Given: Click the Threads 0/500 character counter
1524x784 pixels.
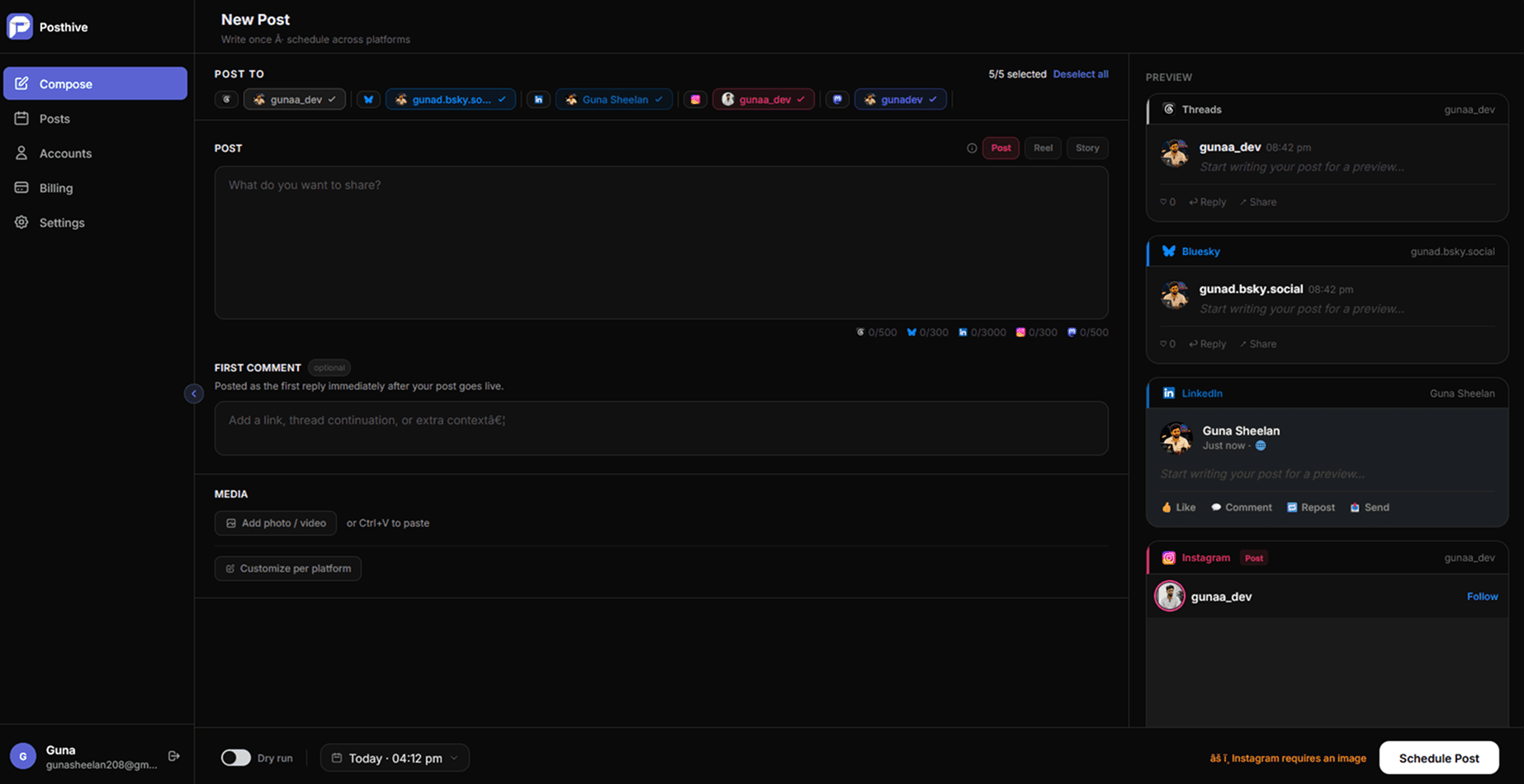Looking at the screenshot, I should (877, 333).
